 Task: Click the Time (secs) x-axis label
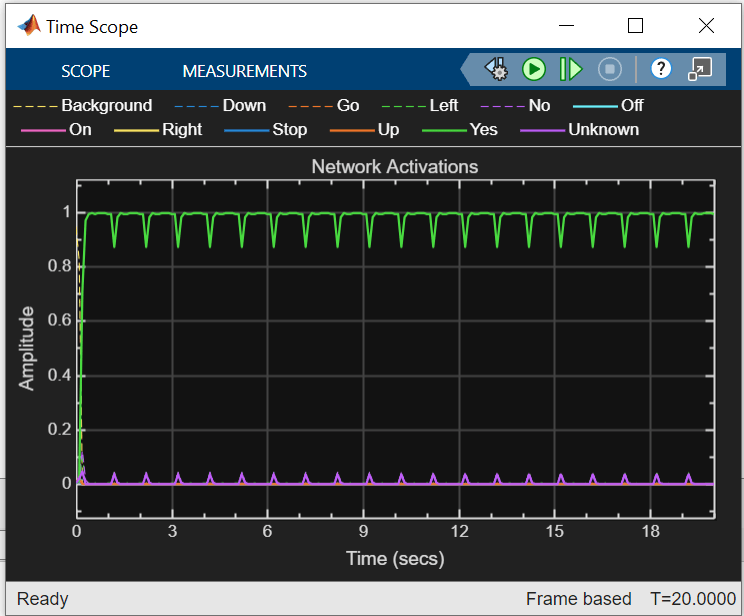click(x=395, y=558)
